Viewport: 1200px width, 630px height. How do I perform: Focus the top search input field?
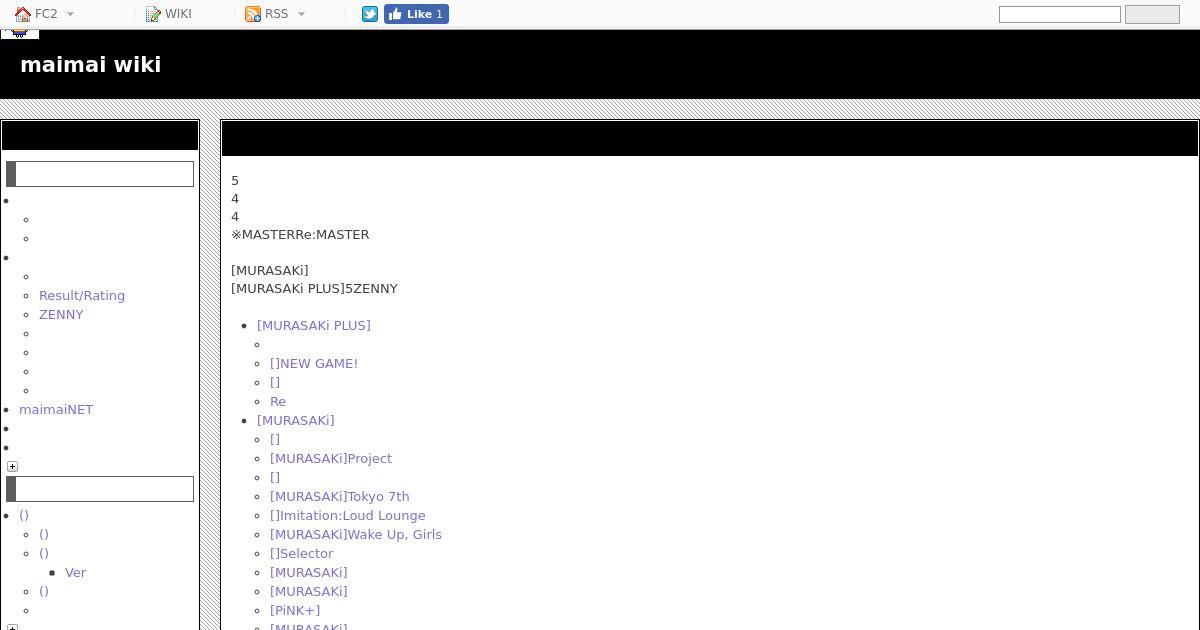point(1060,14)
